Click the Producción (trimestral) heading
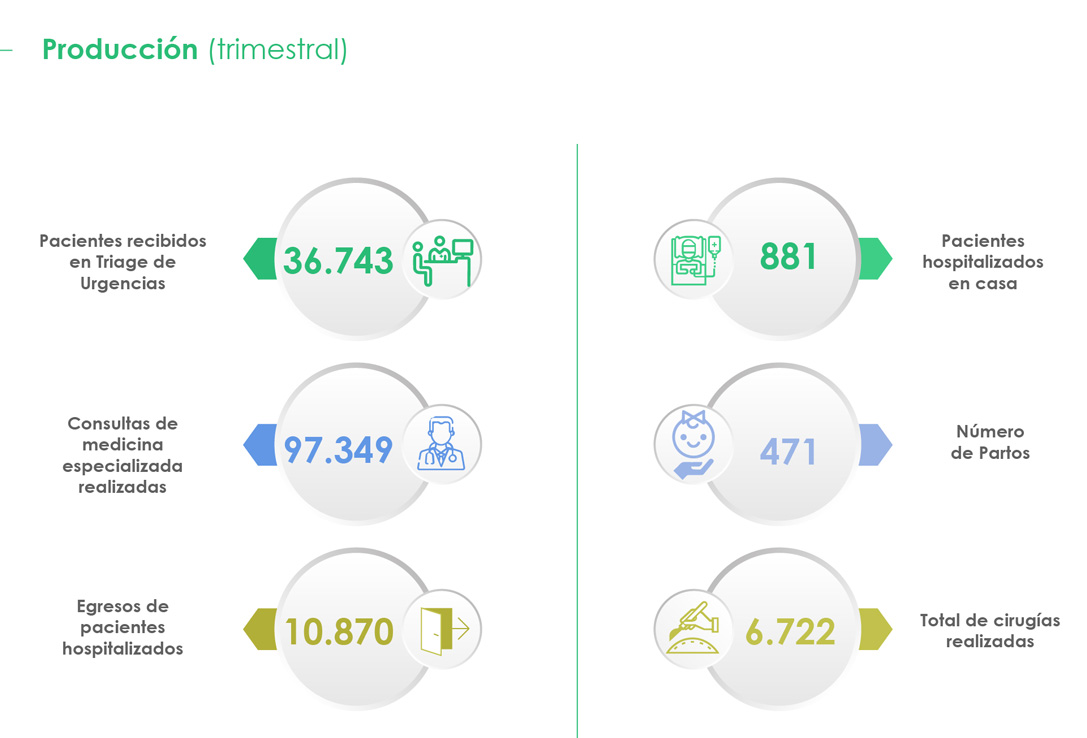The height and width of the screenshot is (738, 1087). coord(195,50)
